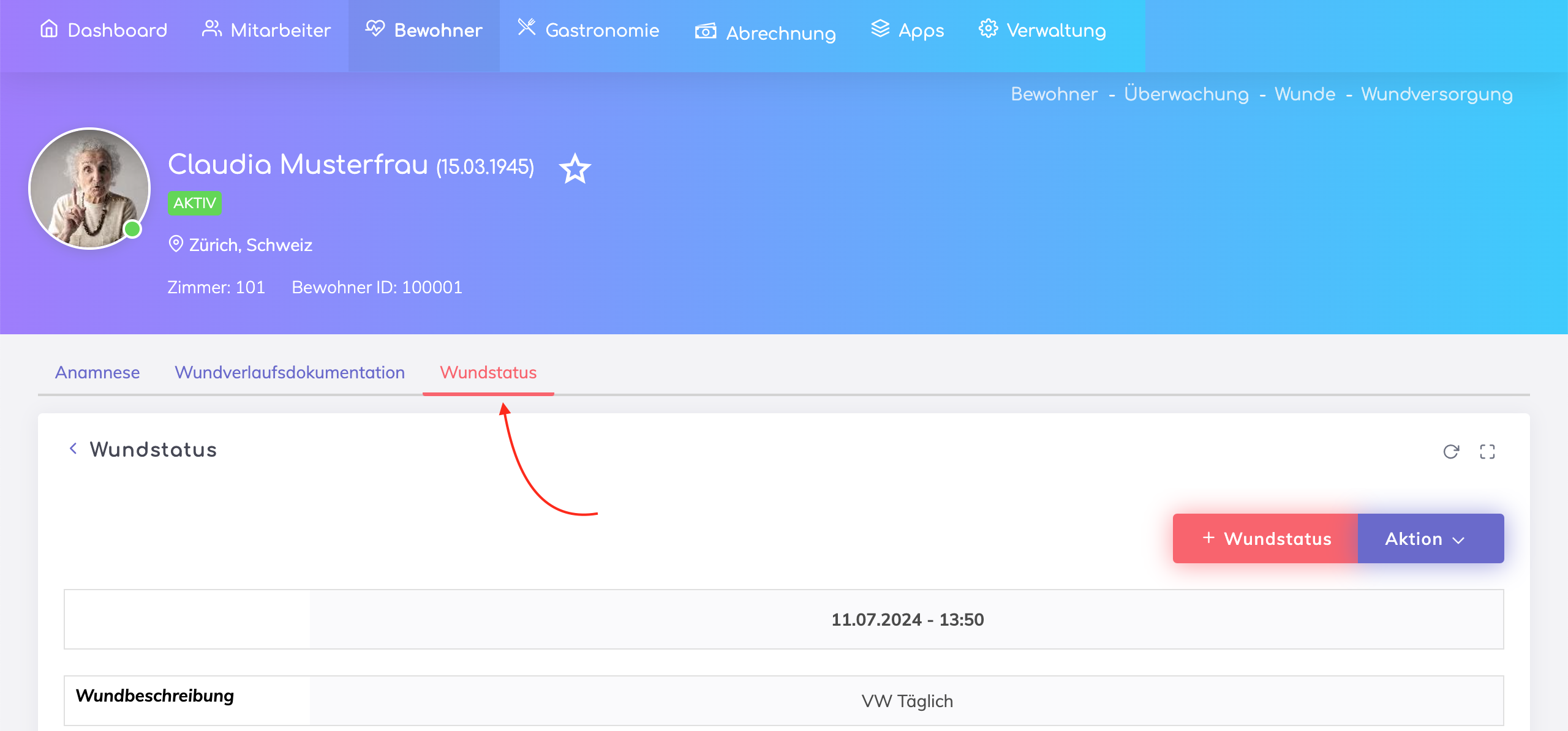The width and height of the screenshot is (1568, 731).
Task: Click the Gastronomie cutlery icon
Action: point(527,28)
